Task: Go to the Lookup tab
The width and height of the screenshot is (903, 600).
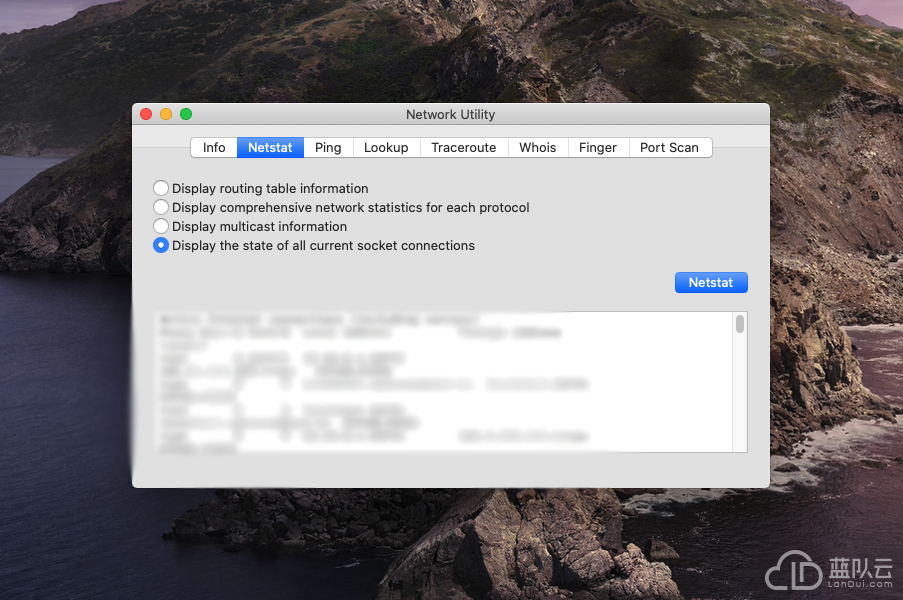Action: 386,147
